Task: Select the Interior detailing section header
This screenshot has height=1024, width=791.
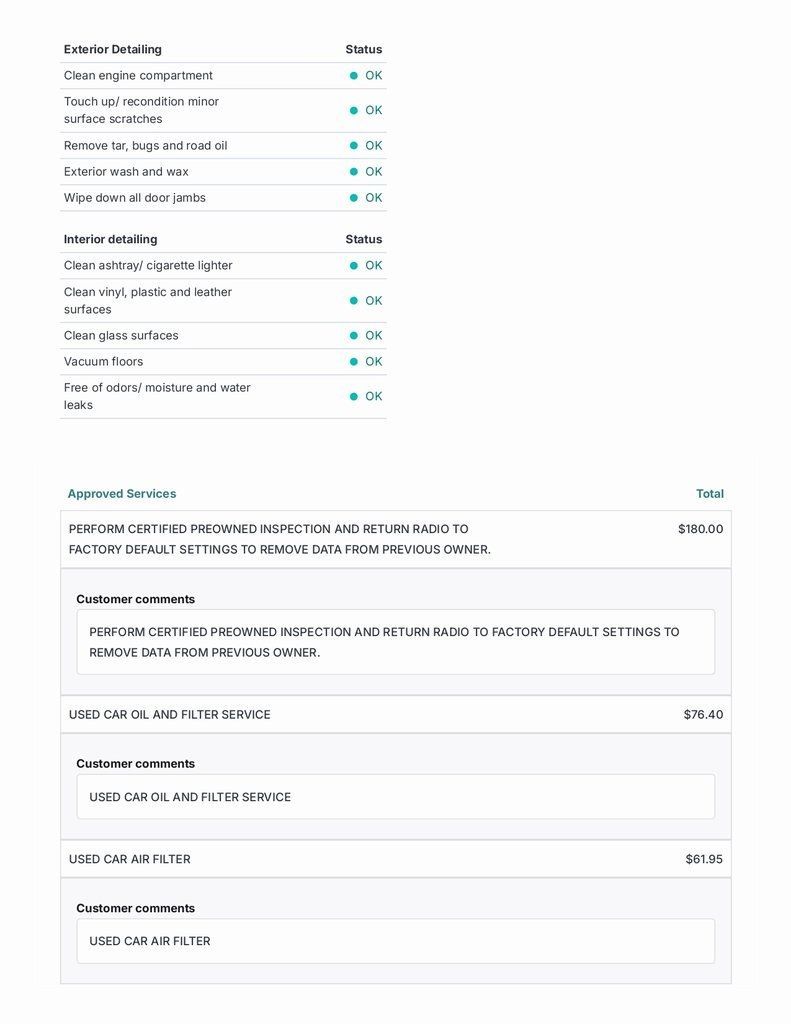Action: 111,240
